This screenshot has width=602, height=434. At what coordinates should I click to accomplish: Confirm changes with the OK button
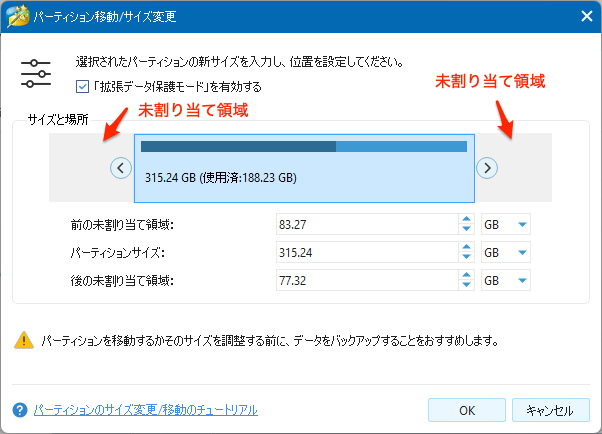pos(466,410)
